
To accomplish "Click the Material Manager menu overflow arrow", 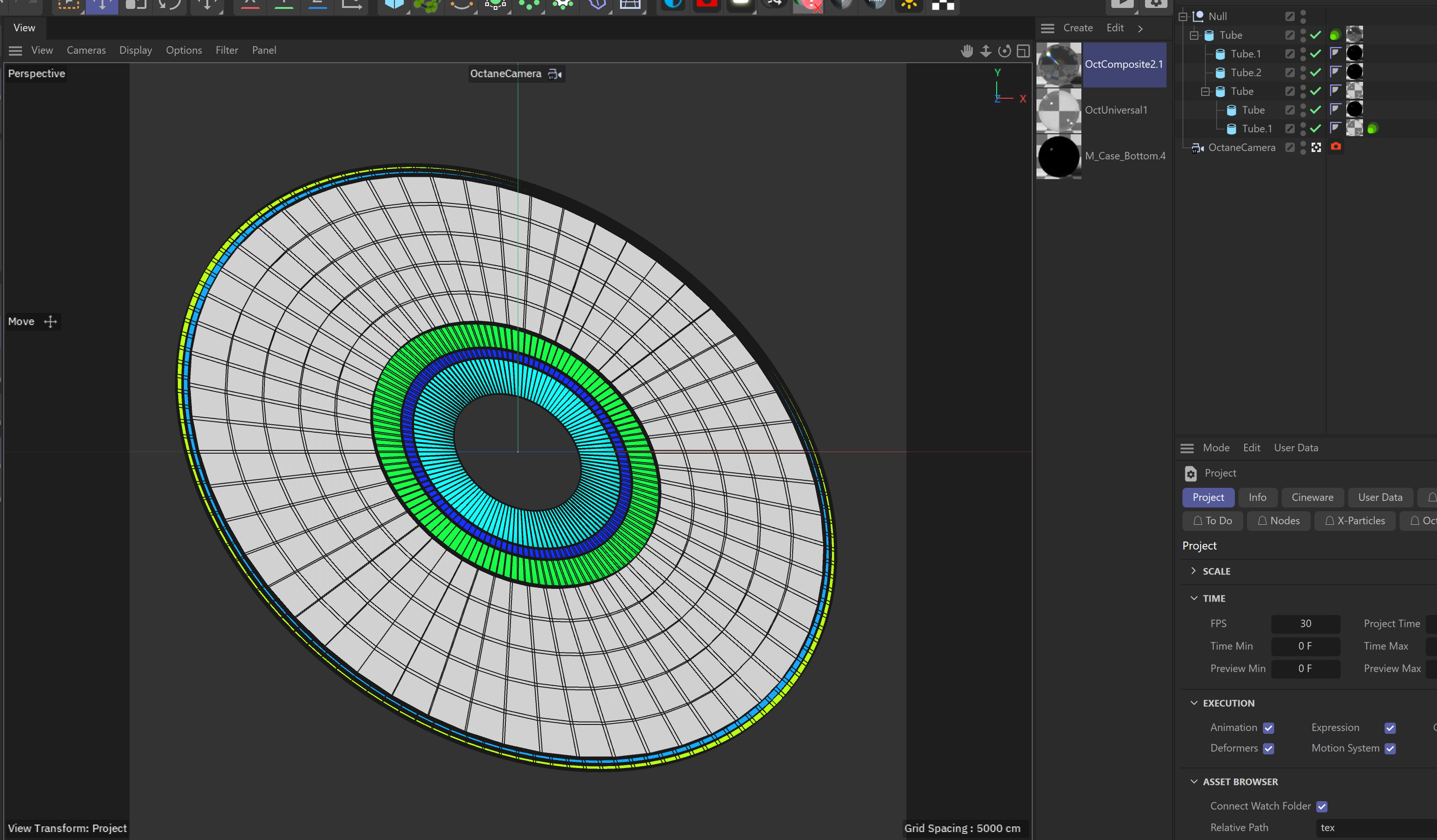I will (x=1140, y=29).
